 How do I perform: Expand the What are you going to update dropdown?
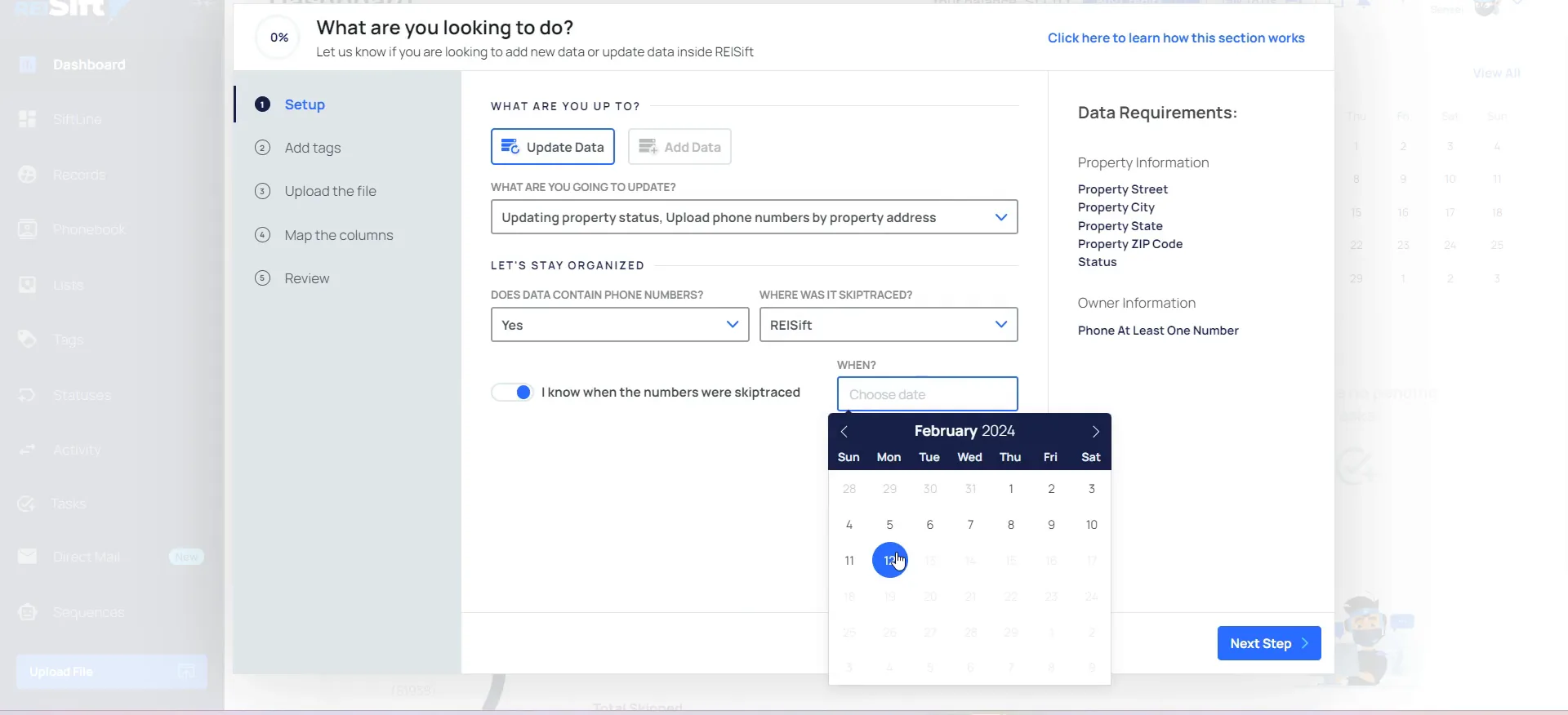pyautogui.click(x=754, y=217)
